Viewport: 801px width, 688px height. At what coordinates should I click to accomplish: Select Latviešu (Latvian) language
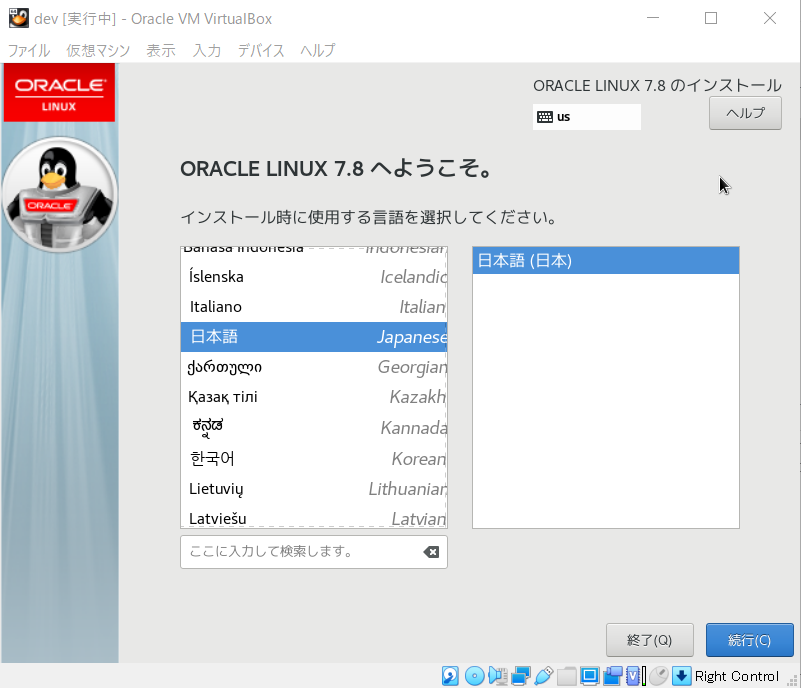(314, 516)
